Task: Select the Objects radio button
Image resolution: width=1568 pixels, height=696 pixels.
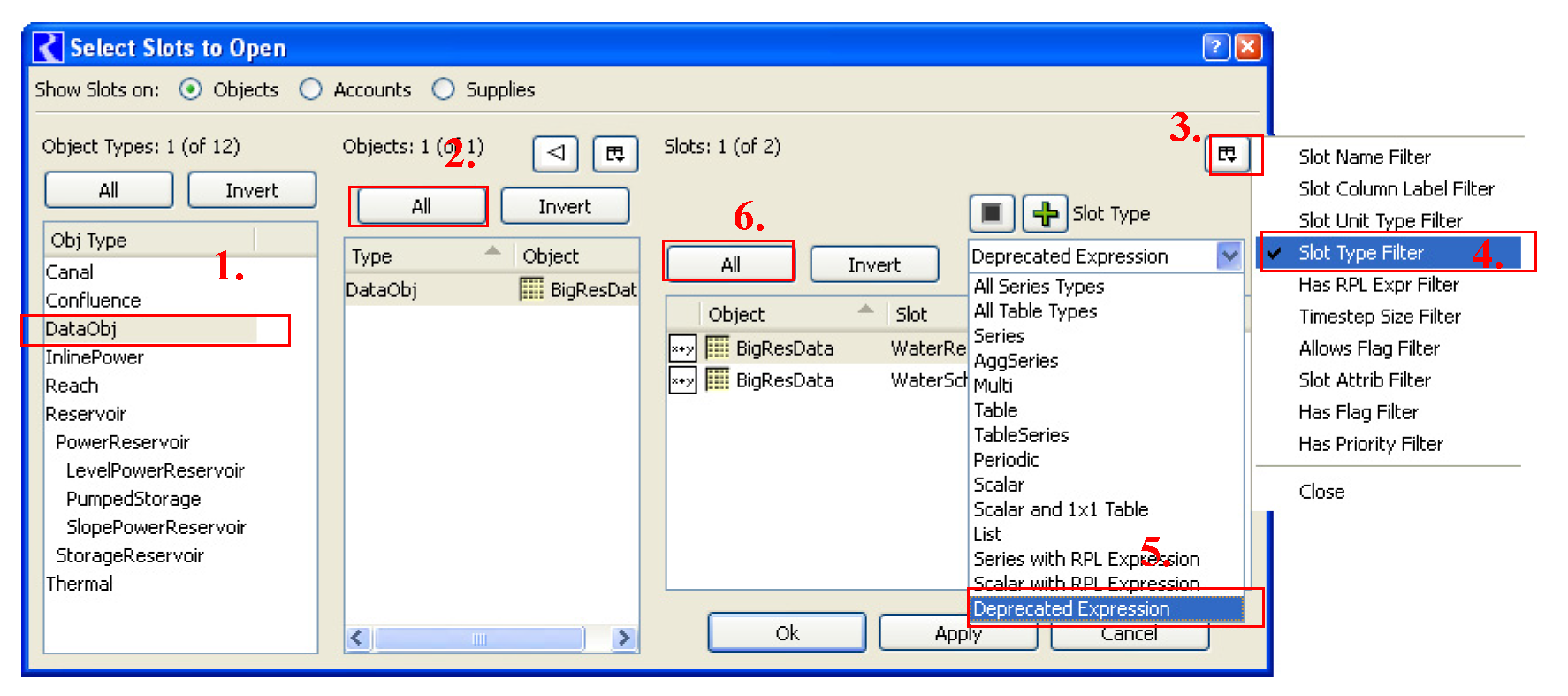Action: click(190, 89)
